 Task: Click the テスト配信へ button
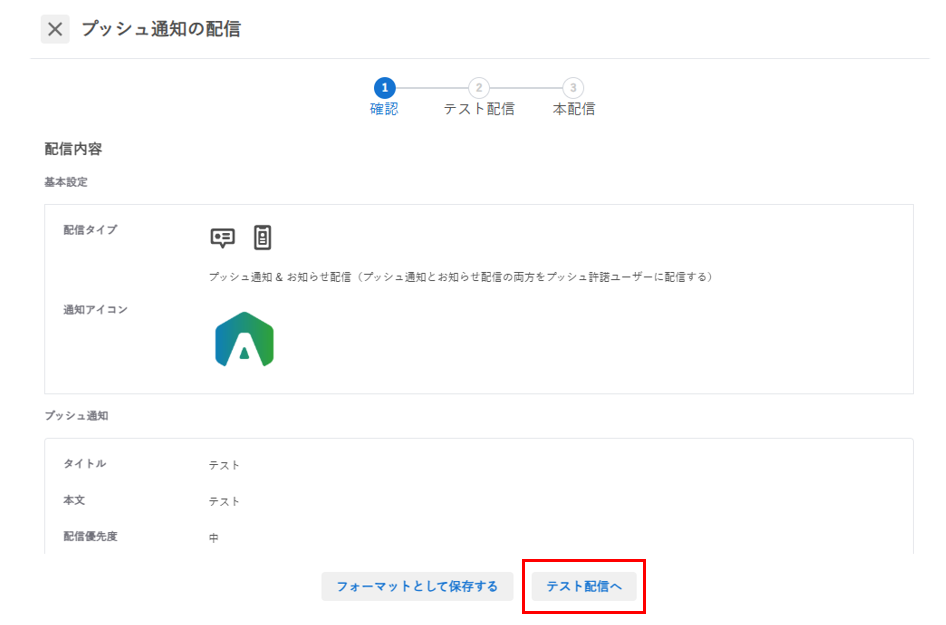pos(584,586)
